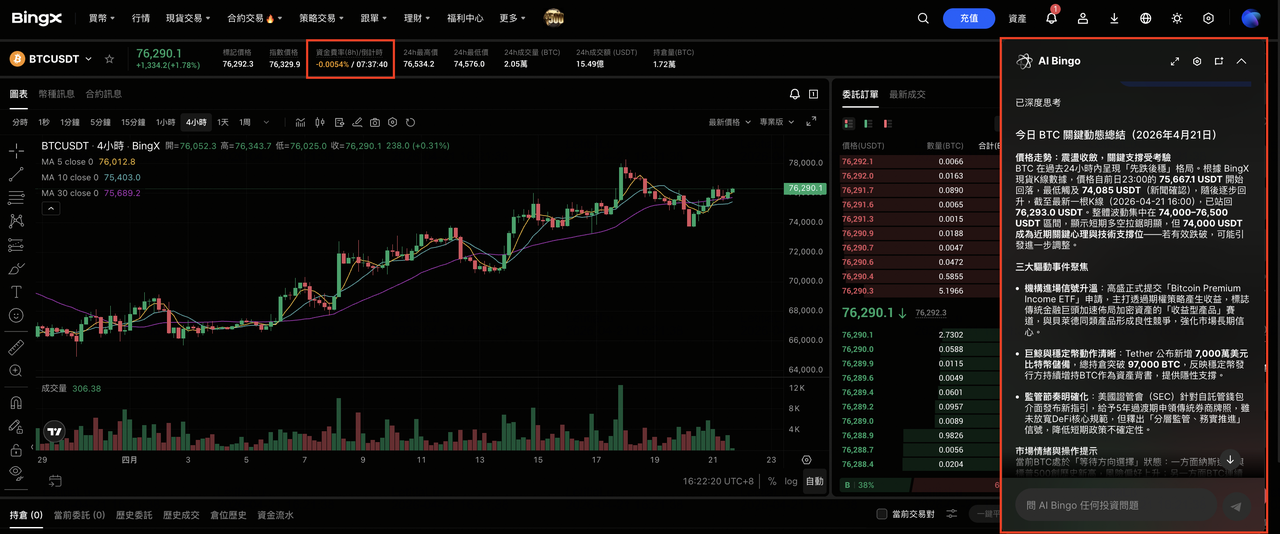Image resolution: width=1280 pixels, height=534 pixels.
Task: Open the chart indicators icon
Action: click(x=301, y=122)
